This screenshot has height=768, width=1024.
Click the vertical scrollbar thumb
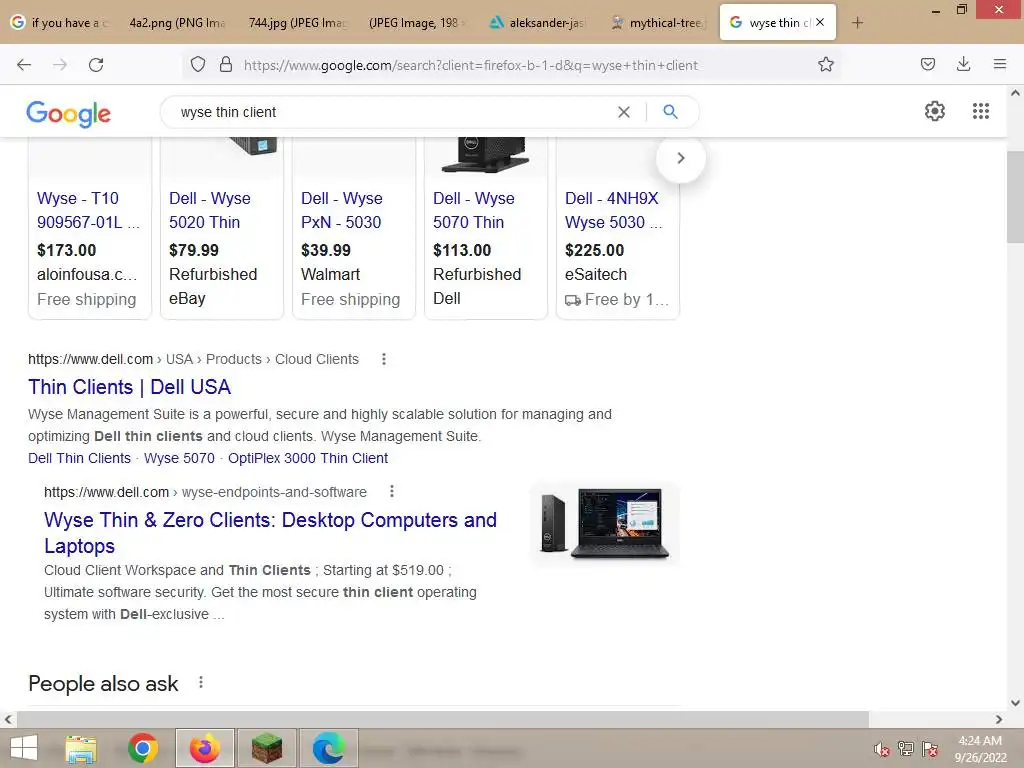click(x=1015, y=197)
